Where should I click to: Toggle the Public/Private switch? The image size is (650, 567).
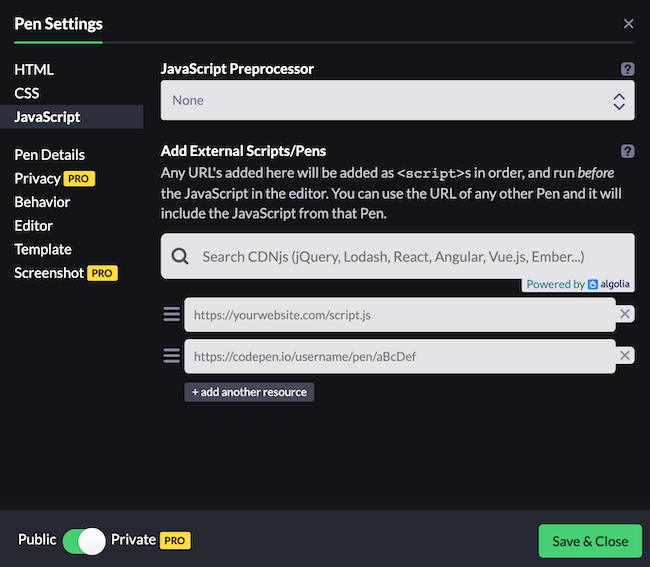84,541
